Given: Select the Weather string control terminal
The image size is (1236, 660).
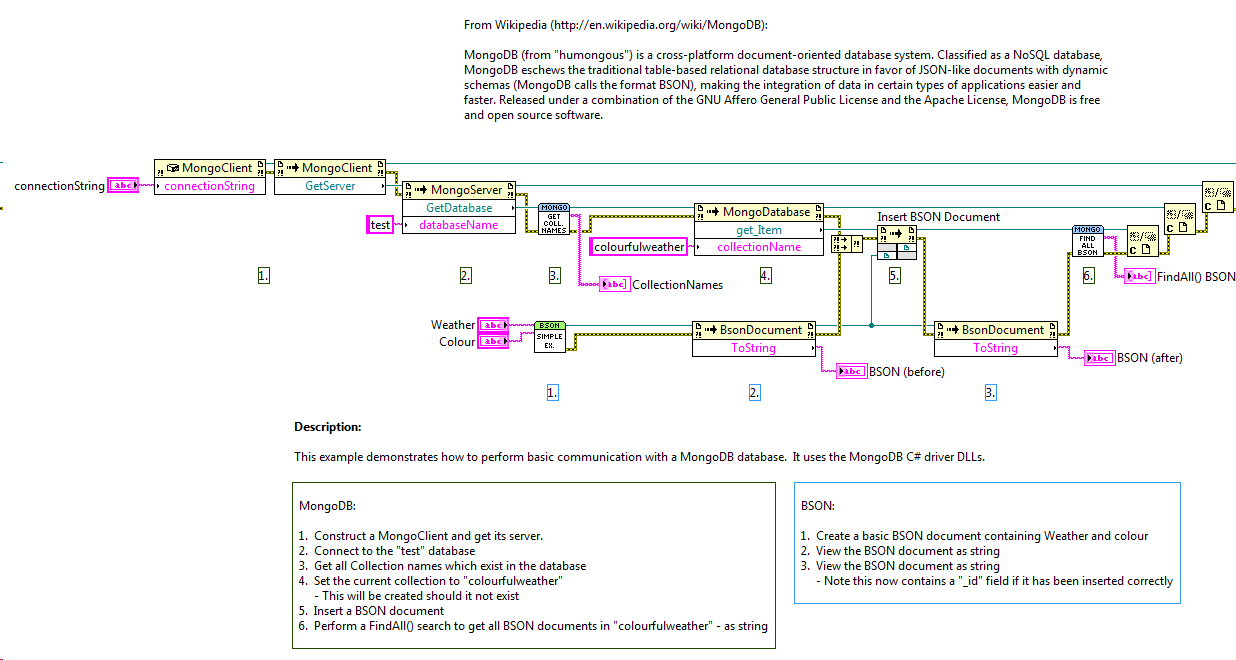Looking at the screenshot, I should [493, 325].
